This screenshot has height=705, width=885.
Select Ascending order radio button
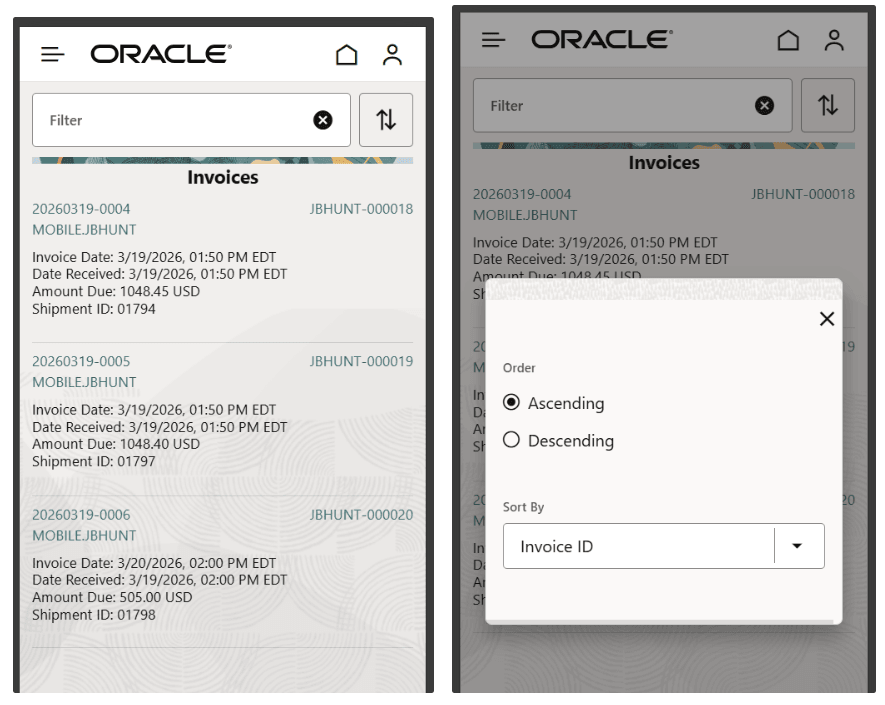[511, 402]
